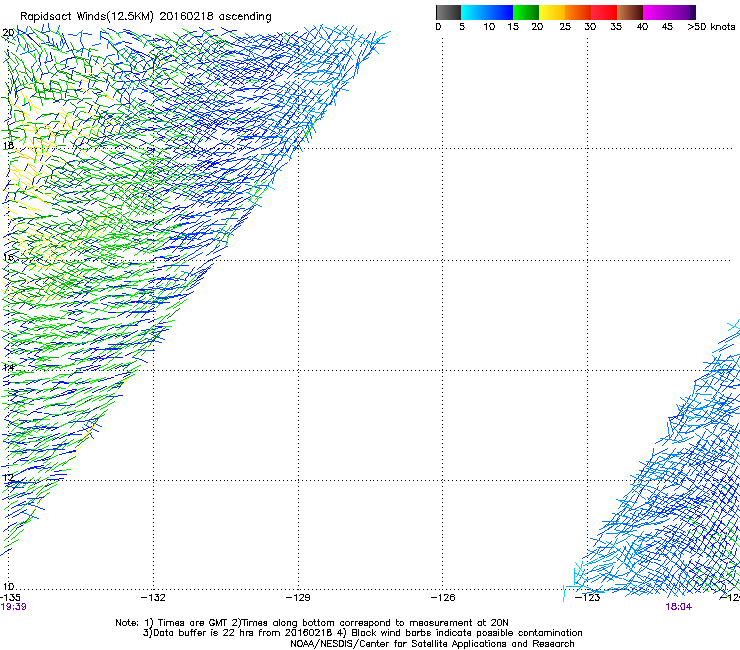Click the longitude label '-123'
Screen dimensions: 740x650
587,598
